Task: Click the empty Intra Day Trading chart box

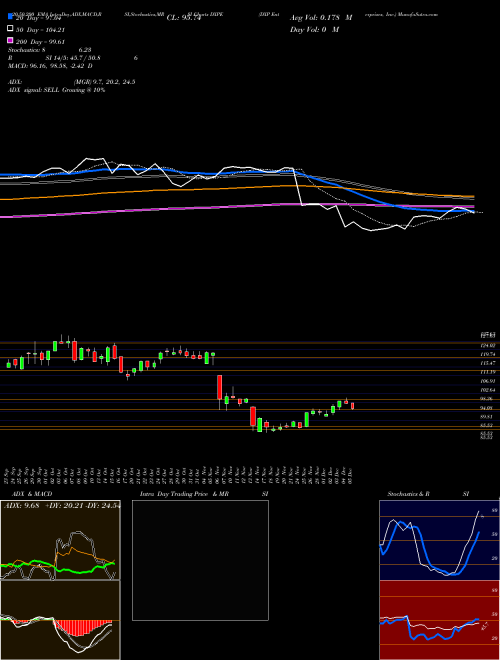Action: (200, 560)
